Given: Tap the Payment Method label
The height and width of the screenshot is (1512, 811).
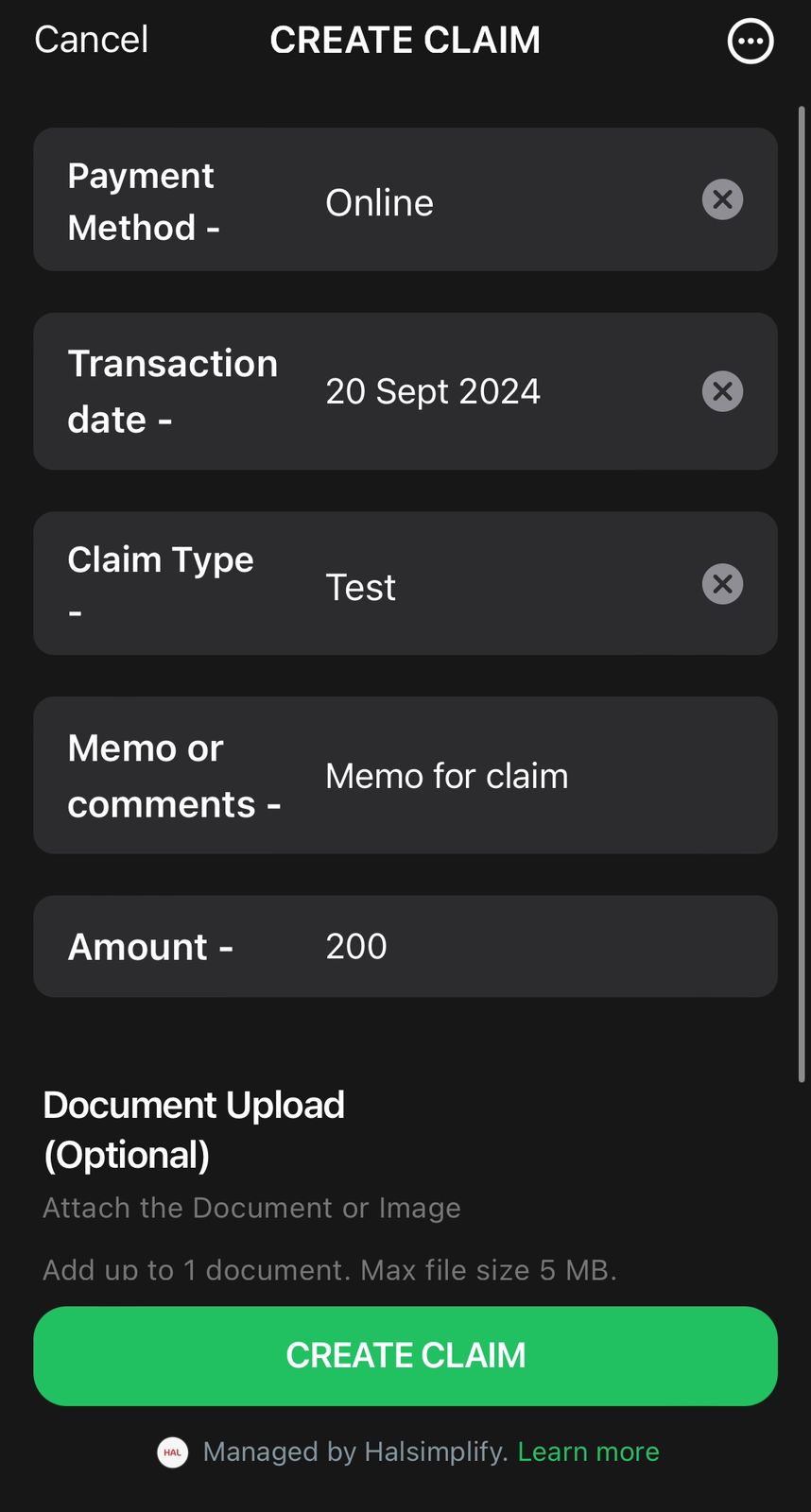Looking at the screenshot, I should click(144, 201).
